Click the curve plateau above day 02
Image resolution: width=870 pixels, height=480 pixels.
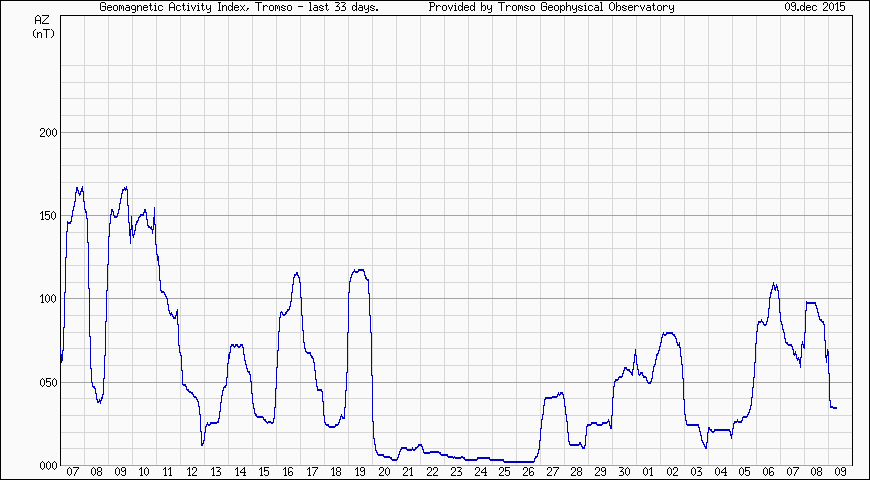point(669,333)
